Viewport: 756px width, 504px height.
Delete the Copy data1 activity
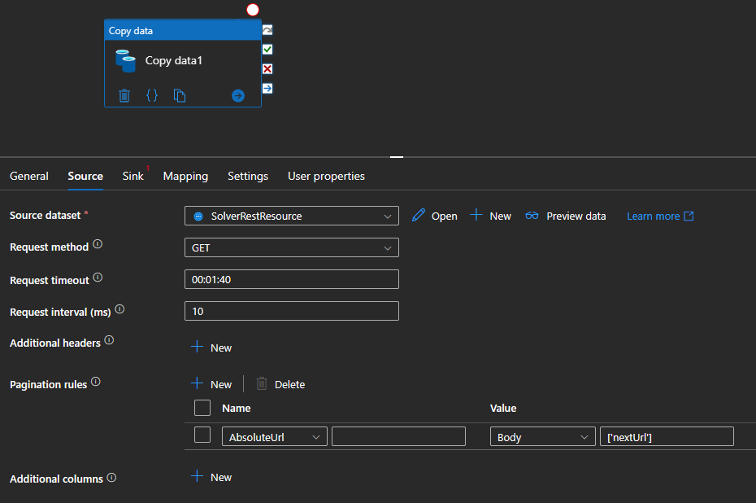(x=124, y=96)
